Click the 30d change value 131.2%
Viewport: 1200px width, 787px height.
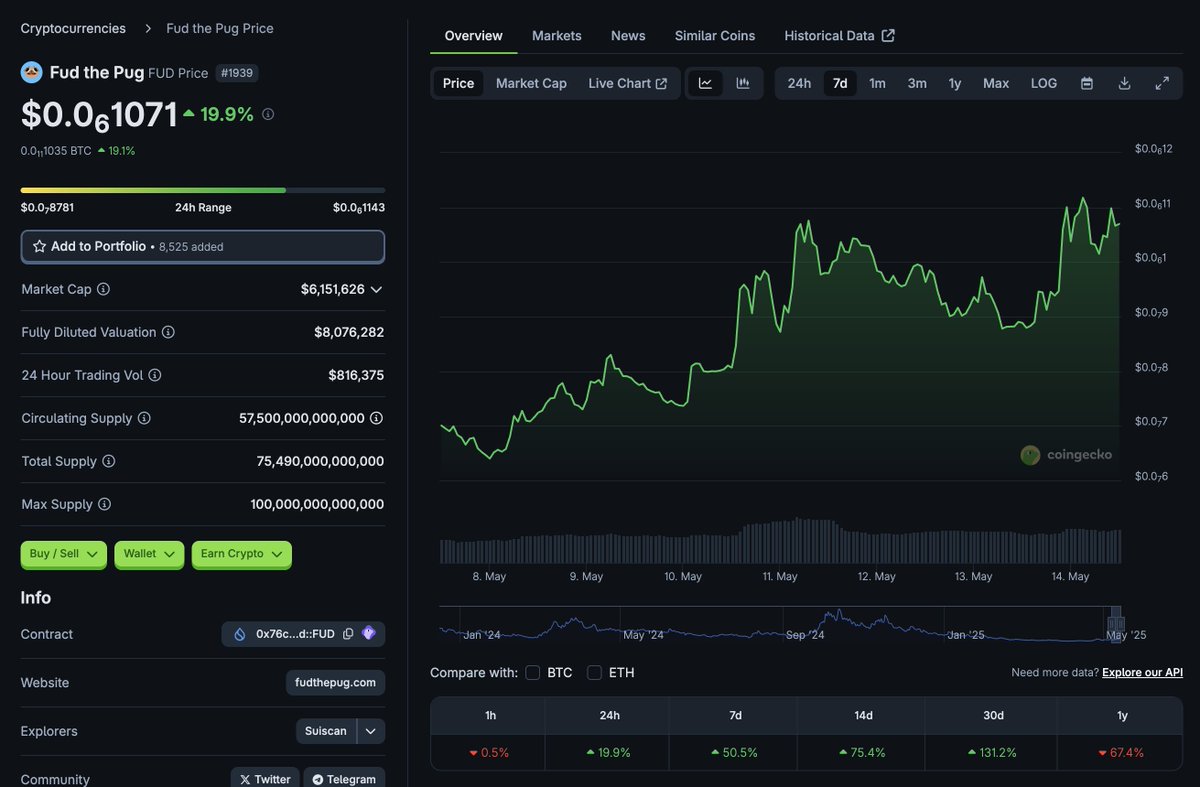pyautogui.click(x=990, y=753)
